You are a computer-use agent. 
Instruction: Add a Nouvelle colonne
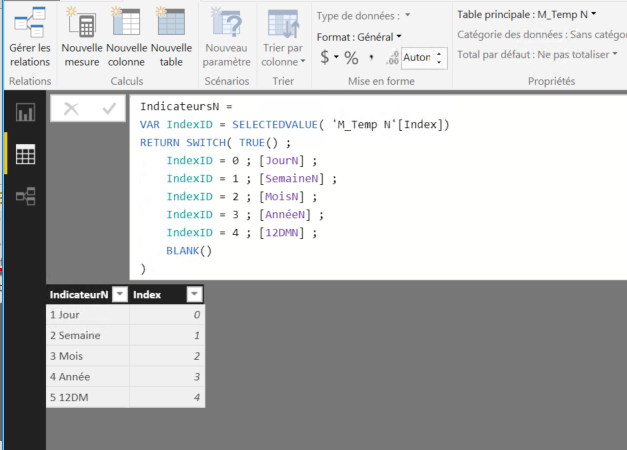(x=126, y=37)
